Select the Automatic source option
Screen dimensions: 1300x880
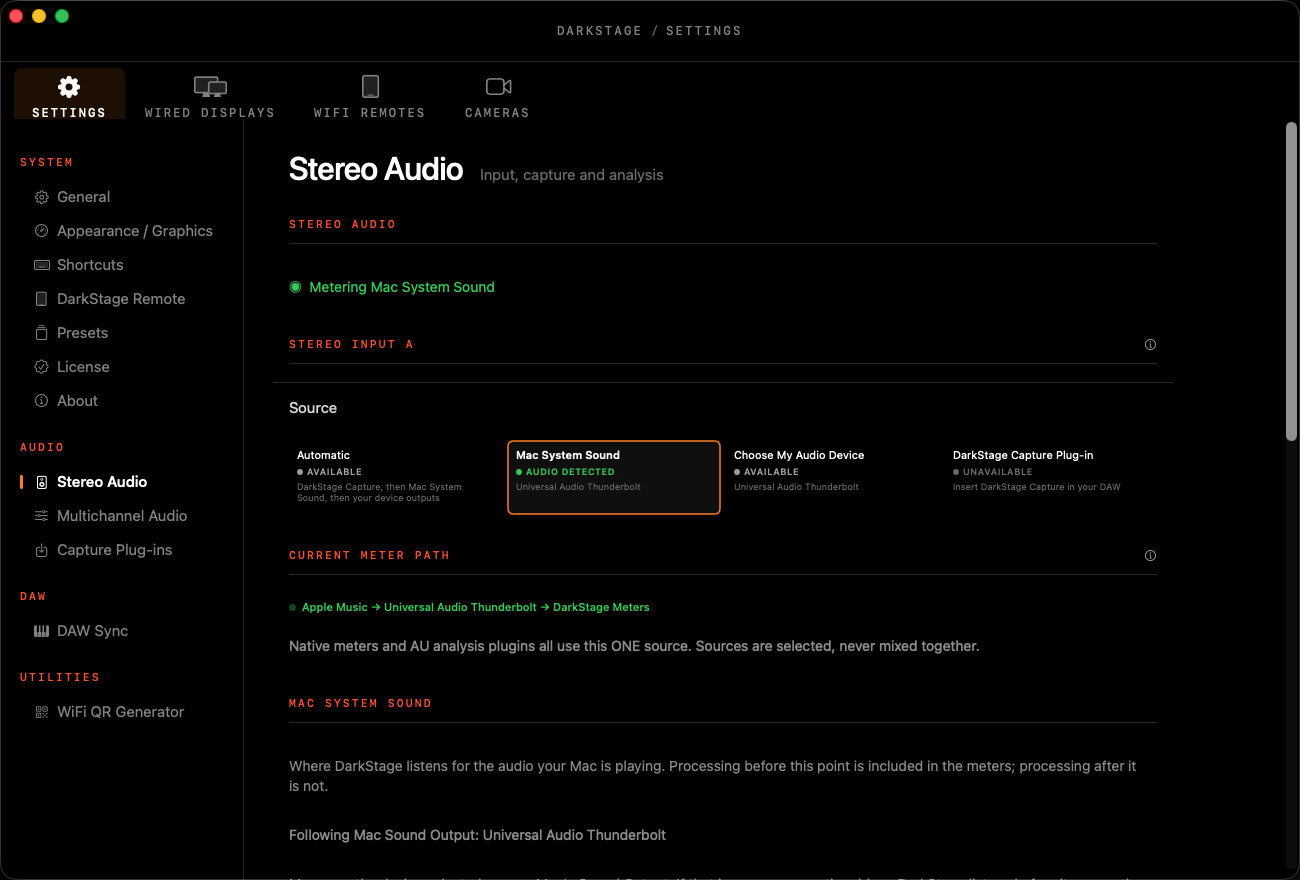click(x=395, y=477)
